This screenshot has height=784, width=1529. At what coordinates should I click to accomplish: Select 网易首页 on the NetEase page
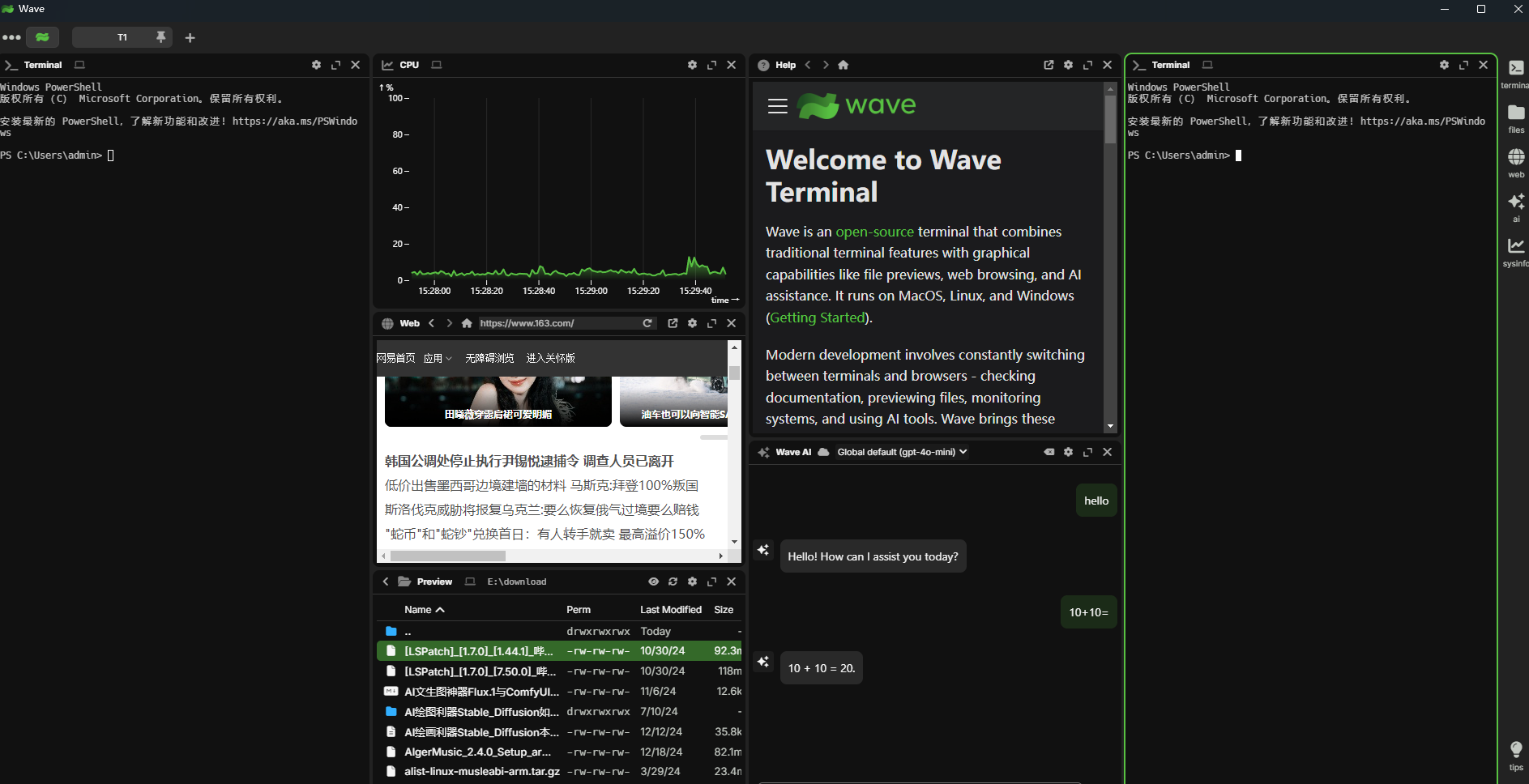click(395, 357)
